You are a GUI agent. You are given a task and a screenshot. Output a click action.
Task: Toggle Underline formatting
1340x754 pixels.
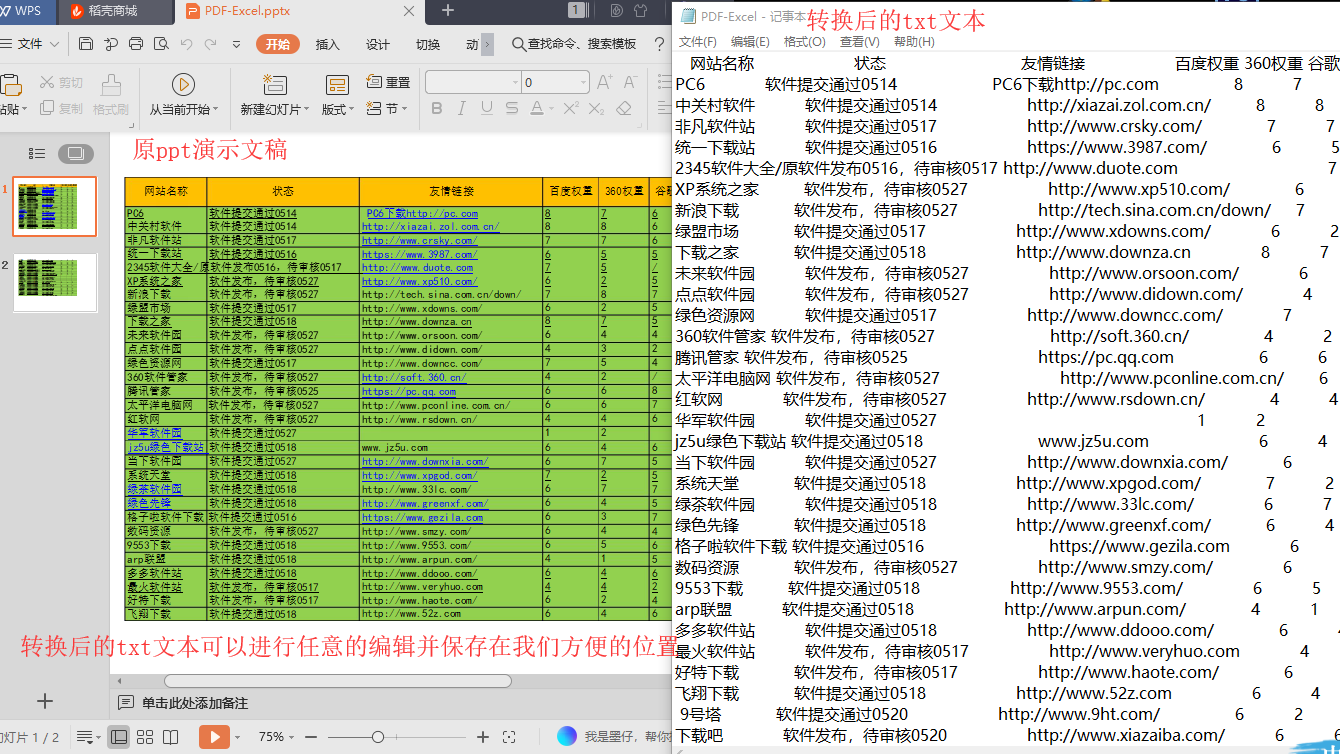[x=486, y=108]
